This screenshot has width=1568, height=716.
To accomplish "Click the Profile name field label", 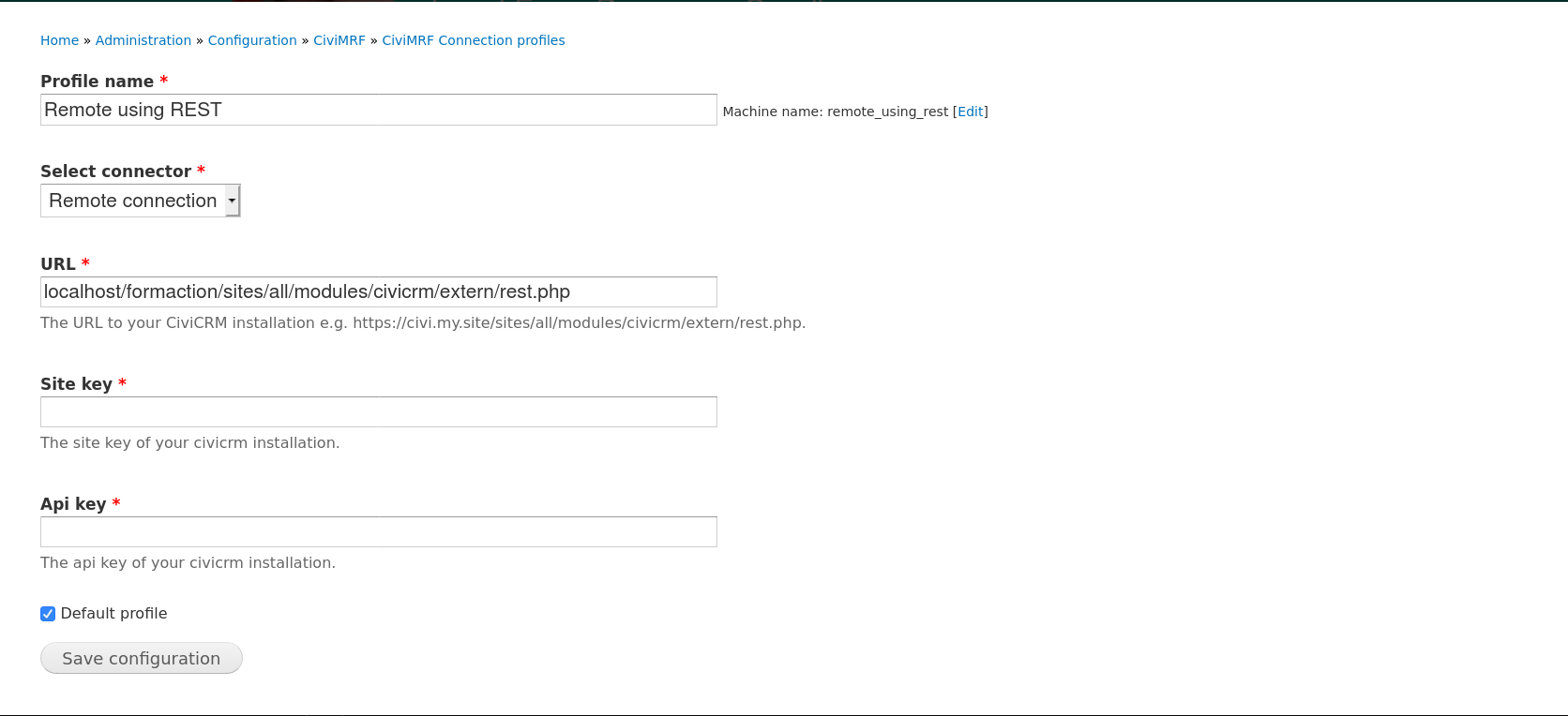I will (97, 82).
